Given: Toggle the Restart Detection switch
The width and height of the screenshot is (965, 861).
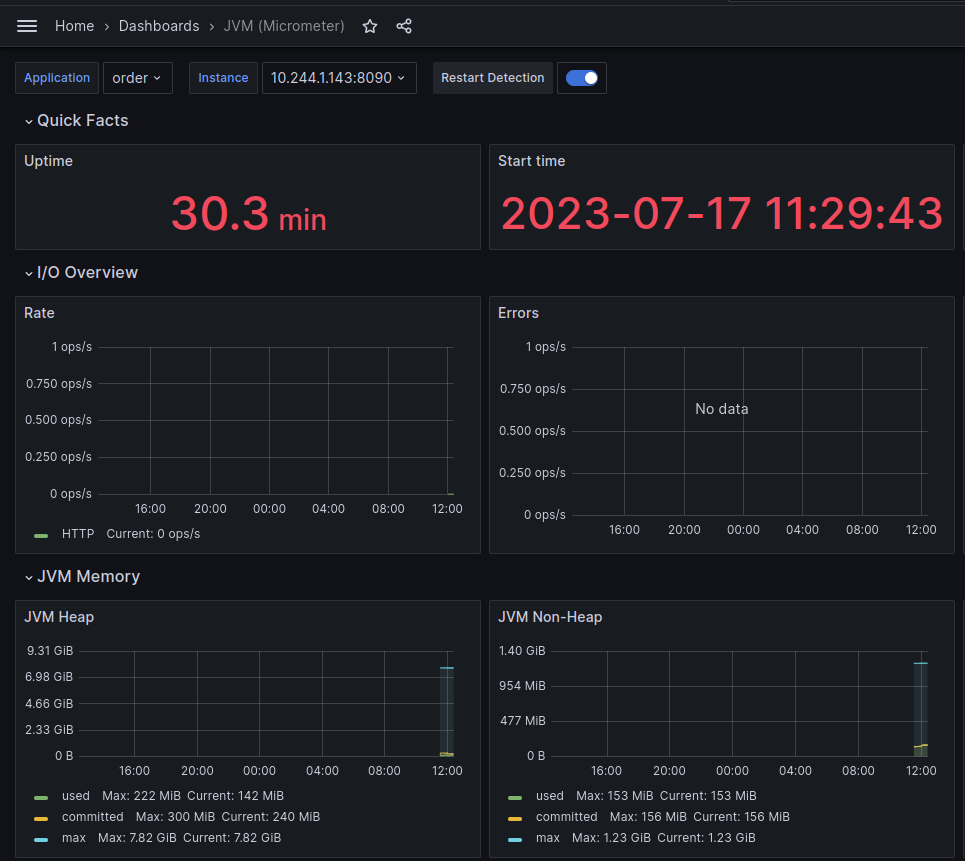Looking at the screenshot, I should pos(582,78).
